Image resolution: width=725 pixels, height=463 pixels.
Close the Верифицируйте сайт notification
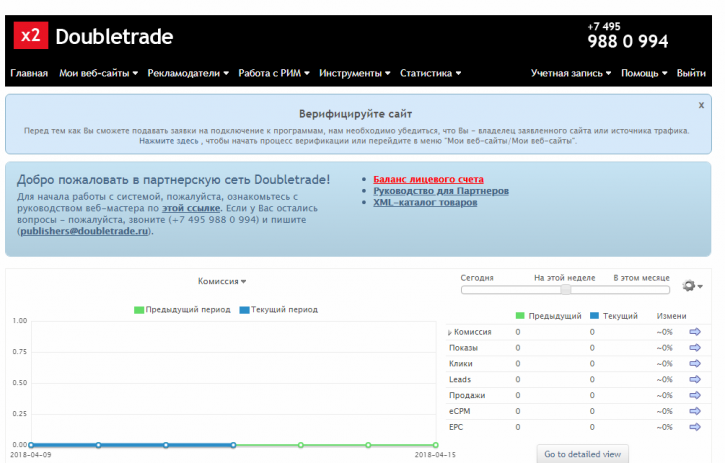tap(701, 105)
